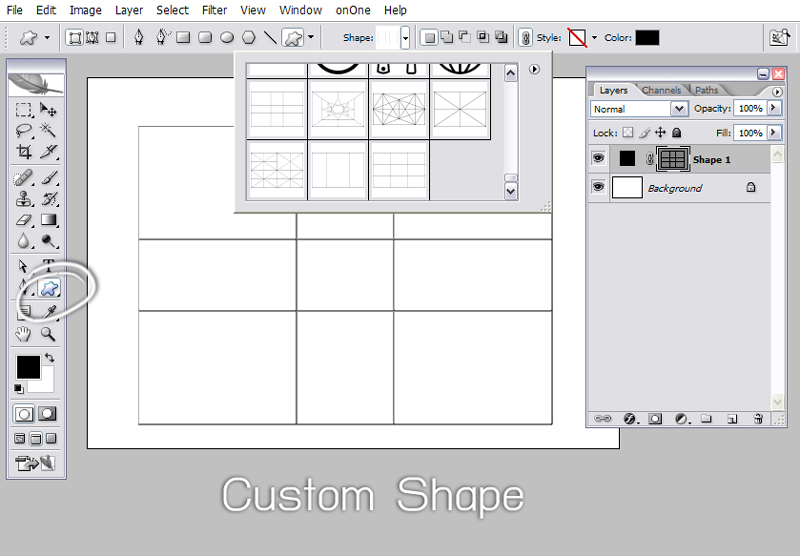Select the Rectangular Marquee tool
The height and width of the screenshot is (556, 800).
pos(23,110)
